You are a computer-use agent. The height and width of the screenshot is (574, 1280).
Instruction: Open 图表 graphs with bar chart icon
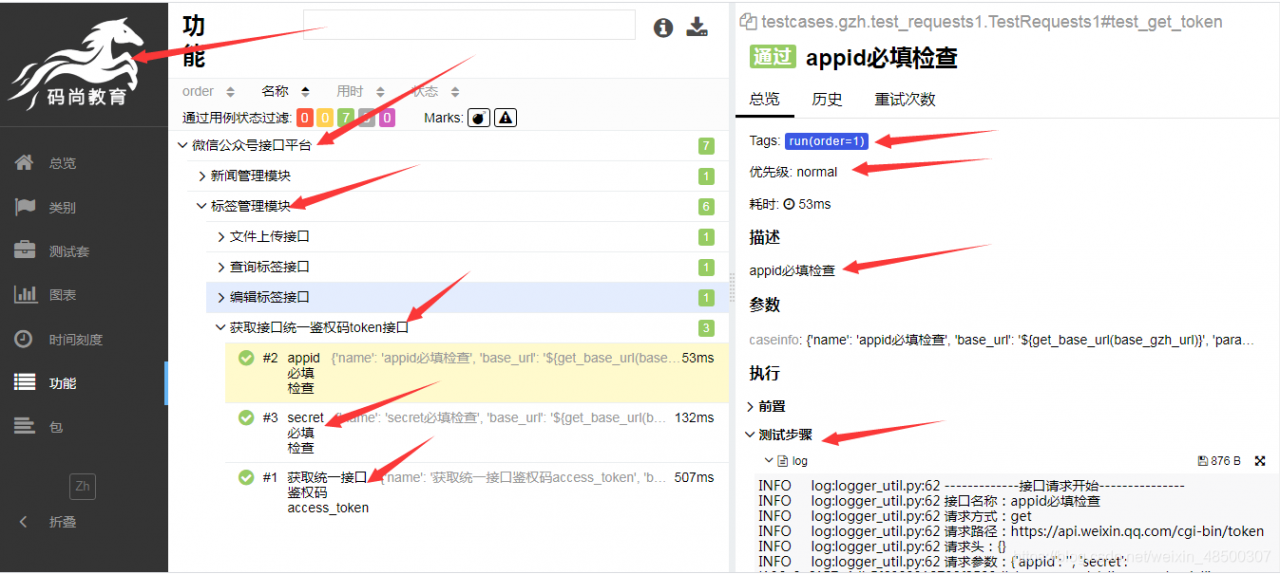[25, 295]
